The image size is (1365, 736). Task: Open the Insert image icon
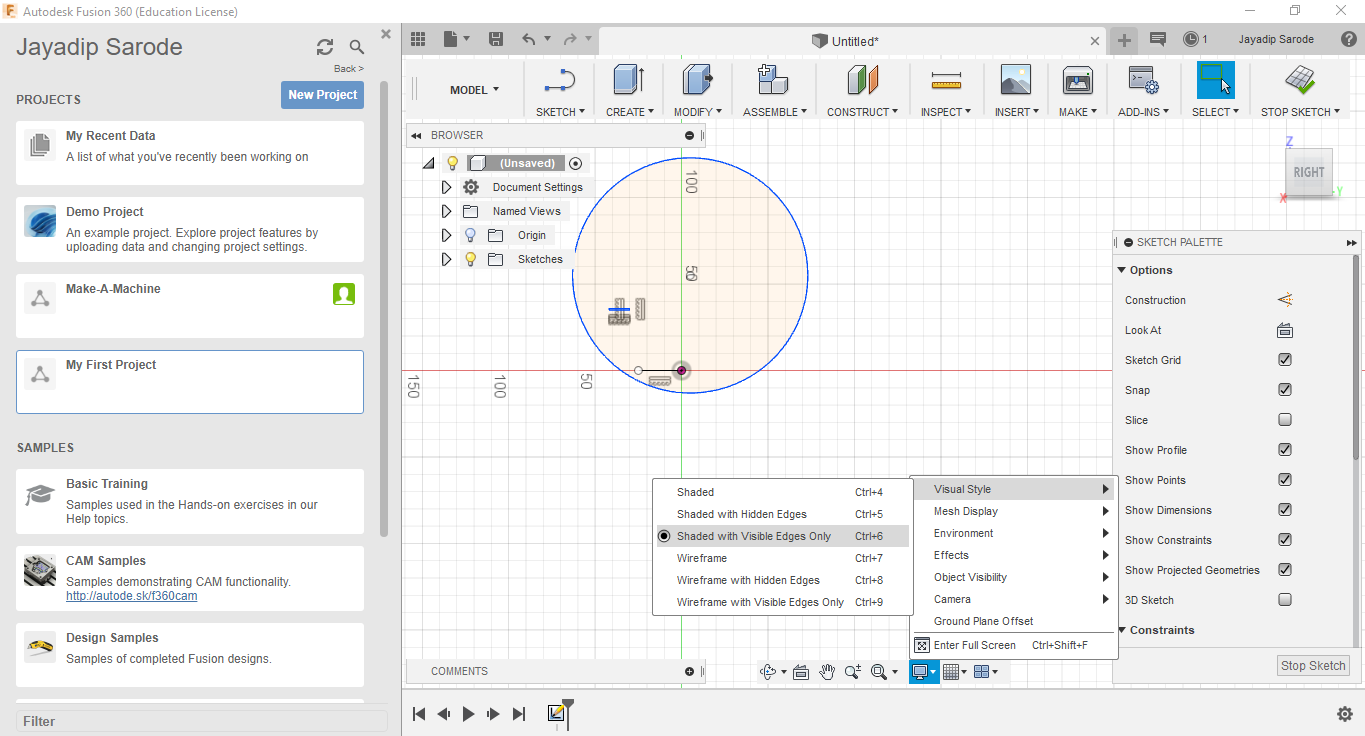(1015, 80)
